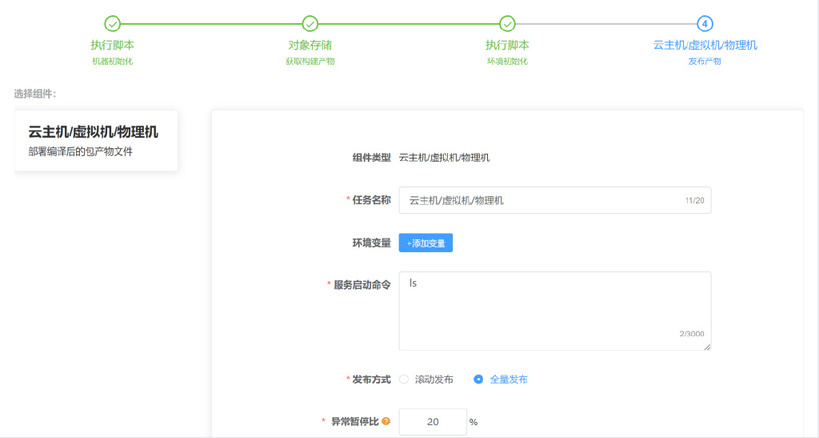Image resolution: width=819 pixels, height=438 pixels.
Task: Click the 环境初始化 step checkmark circle
Action: [x=507, y=23]
